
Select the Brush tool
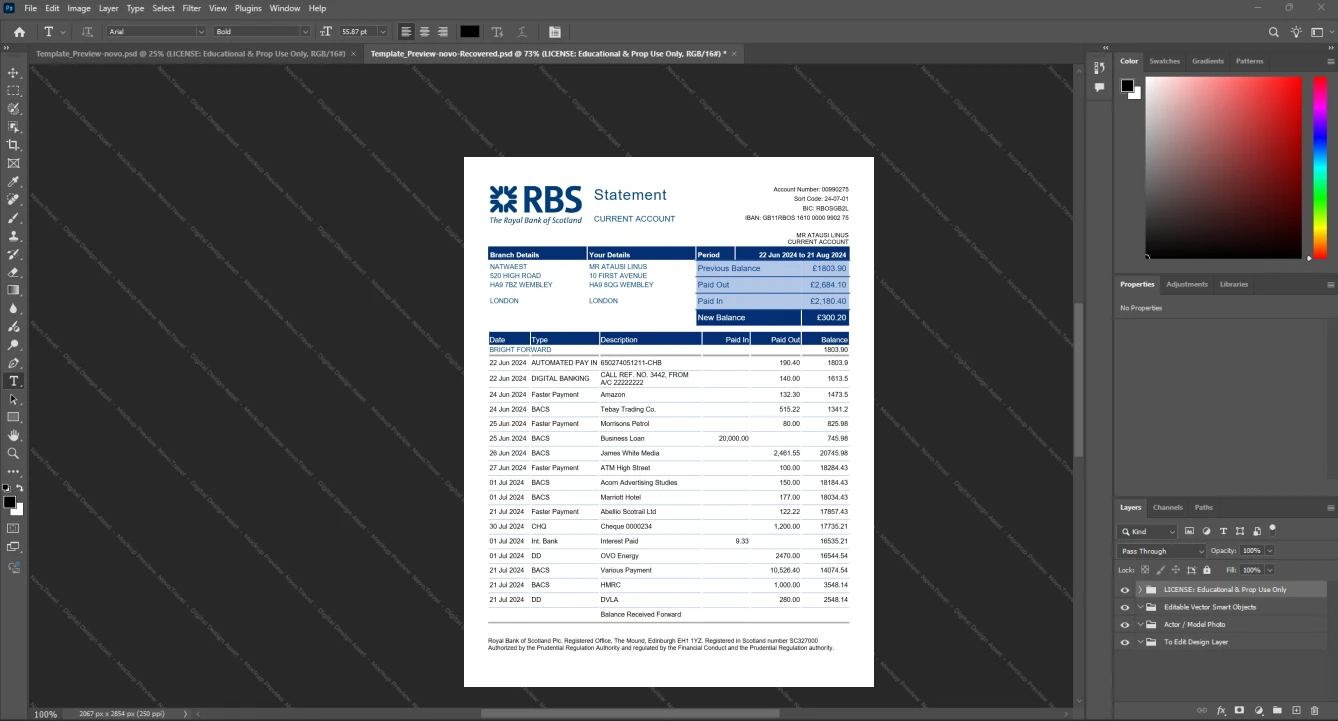(x=13, y=218)
